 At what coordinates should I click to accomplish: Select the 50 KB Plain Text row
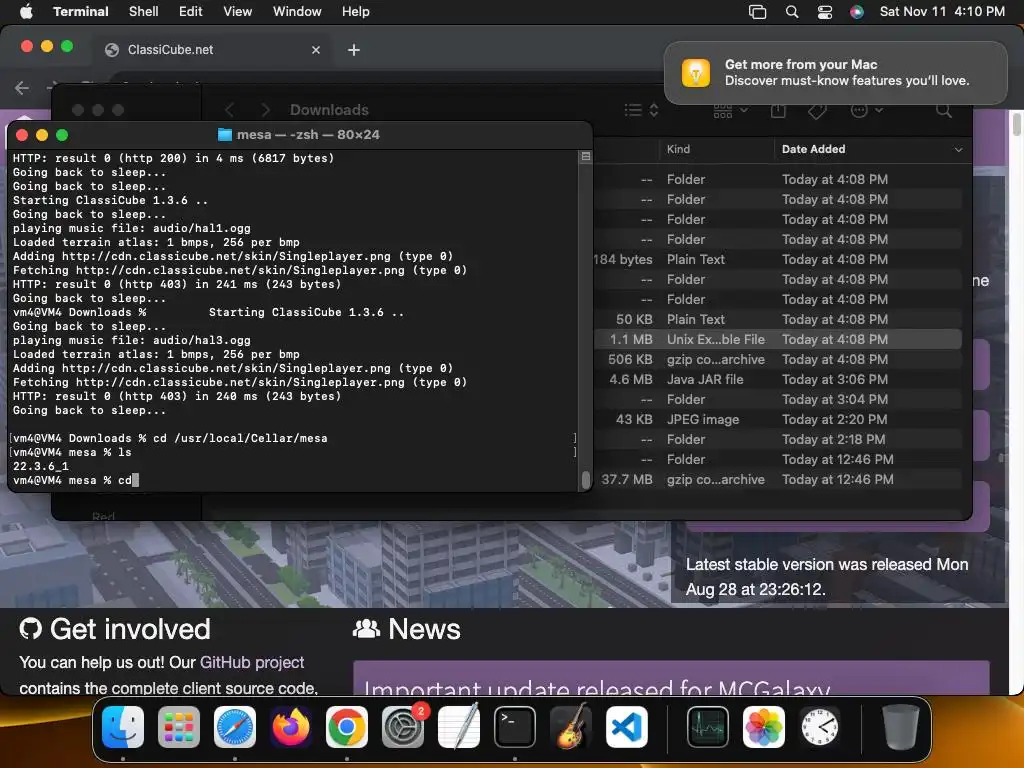[x=777, y=319]
